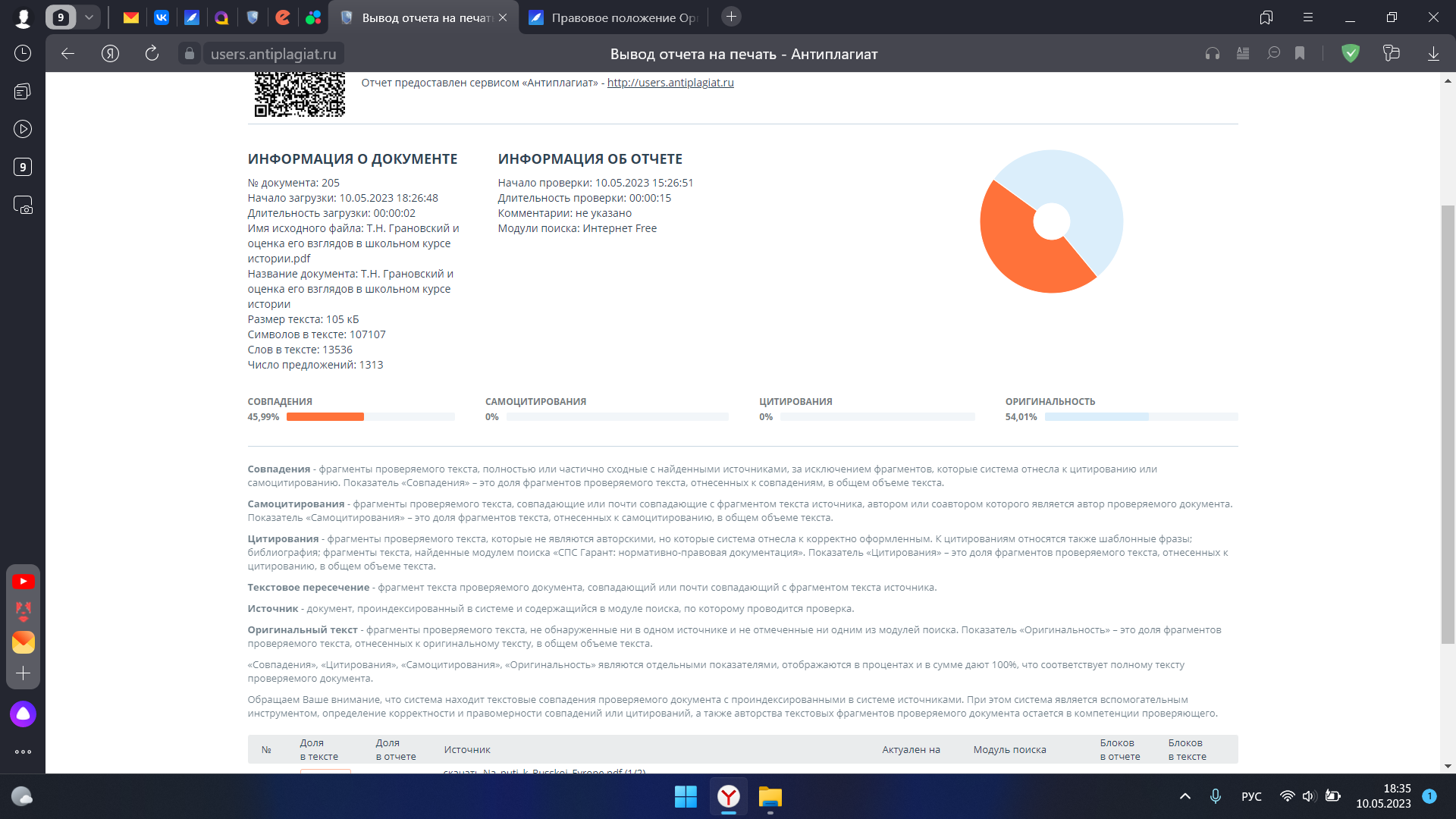Enable reader mode from the toolbar
Screen dimensions: 1456x819
point(1243,53)
